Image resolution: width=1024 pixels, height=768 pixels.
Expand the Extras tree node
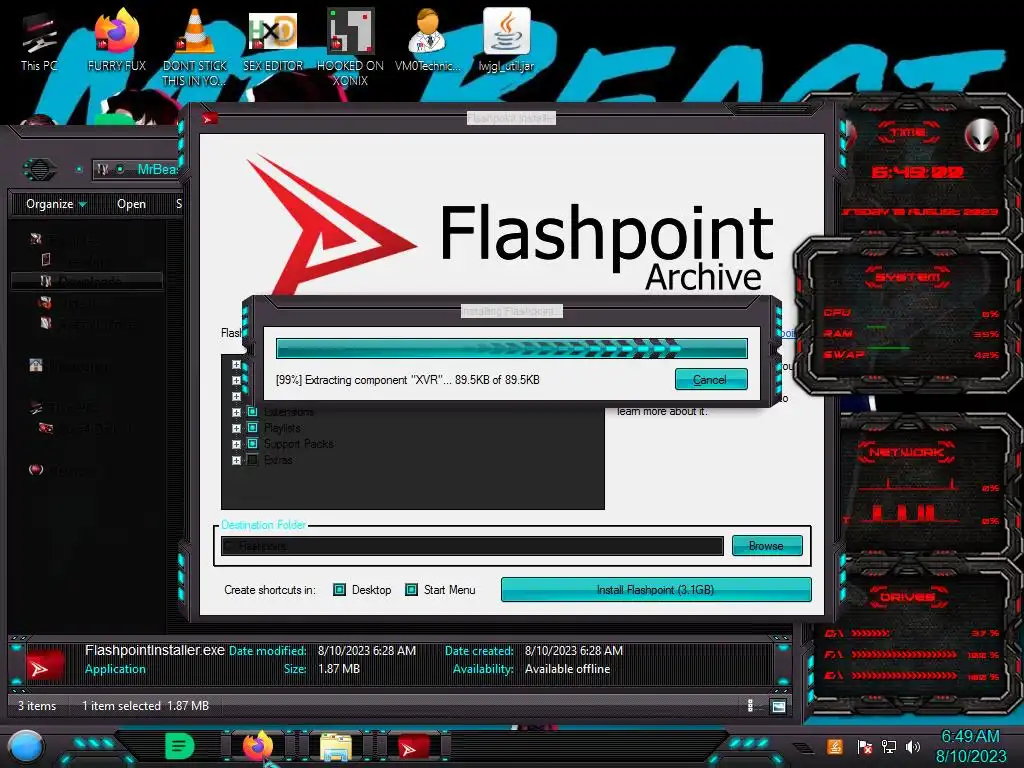click(236, 460)
